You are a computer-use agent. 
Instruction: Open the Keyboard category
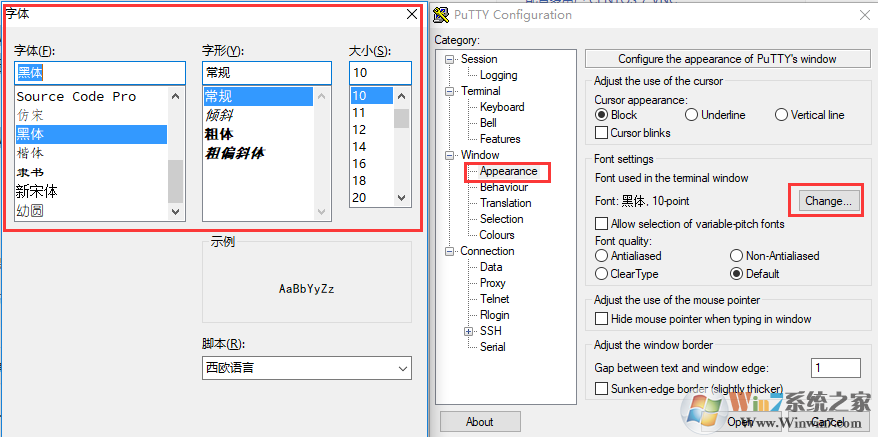pyautogui.click(x=502, y=107)
